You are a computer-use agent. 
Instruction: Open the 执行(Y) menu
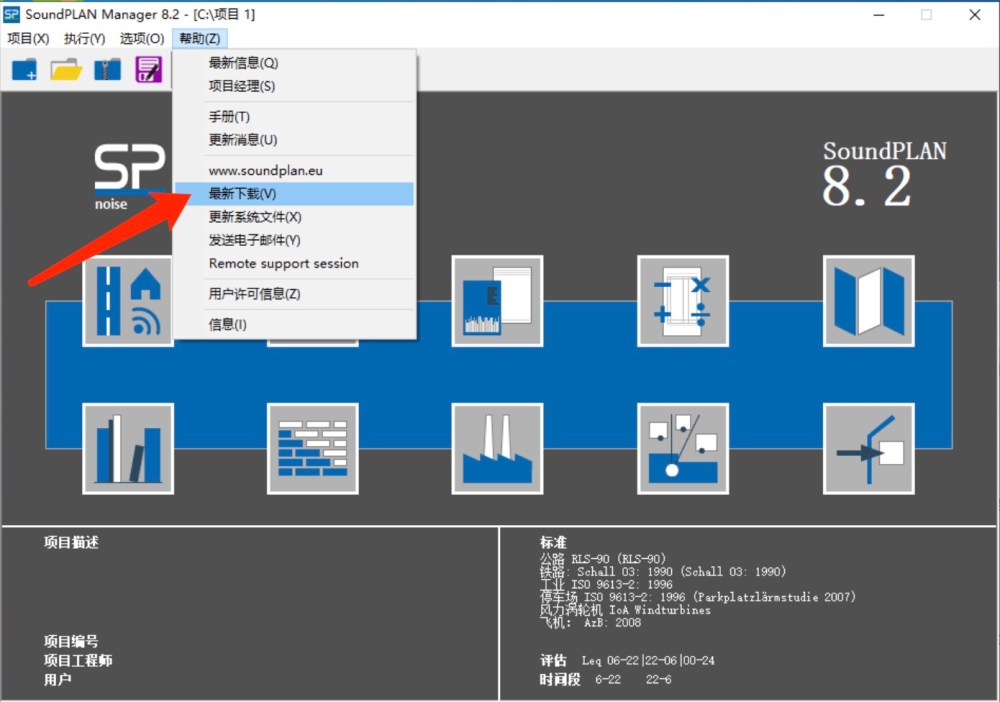point(84,39)
